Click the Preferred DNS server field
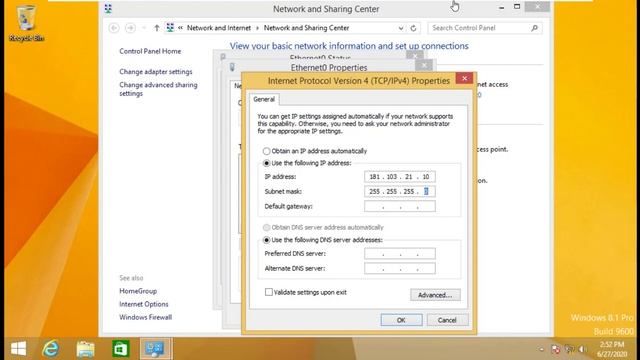Screen dimensions: 640x360 point(400,253)
